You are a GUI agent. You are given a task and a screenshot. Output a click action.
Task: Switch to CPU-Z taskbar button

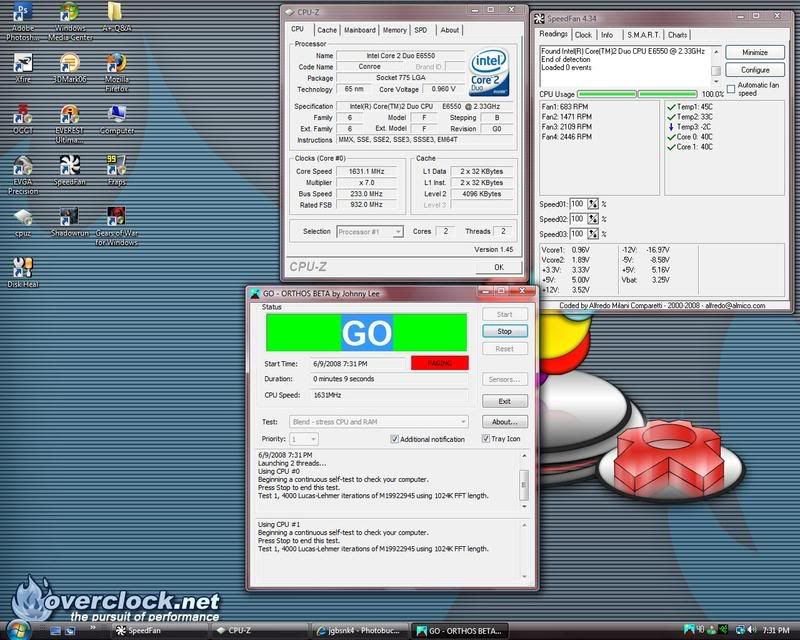259,630
